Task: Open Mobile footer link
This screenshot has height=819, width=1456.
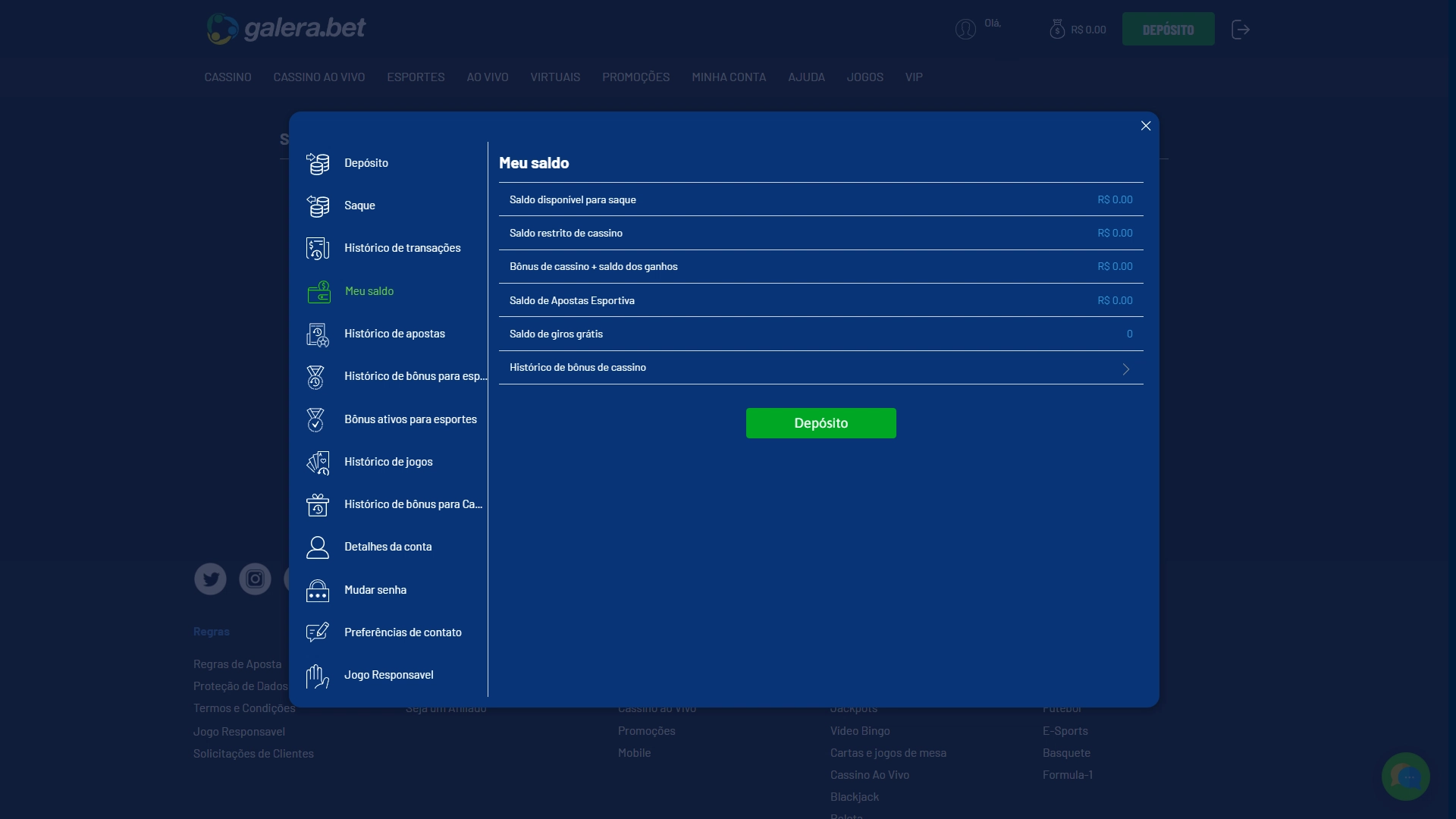Action: point(635,753)
